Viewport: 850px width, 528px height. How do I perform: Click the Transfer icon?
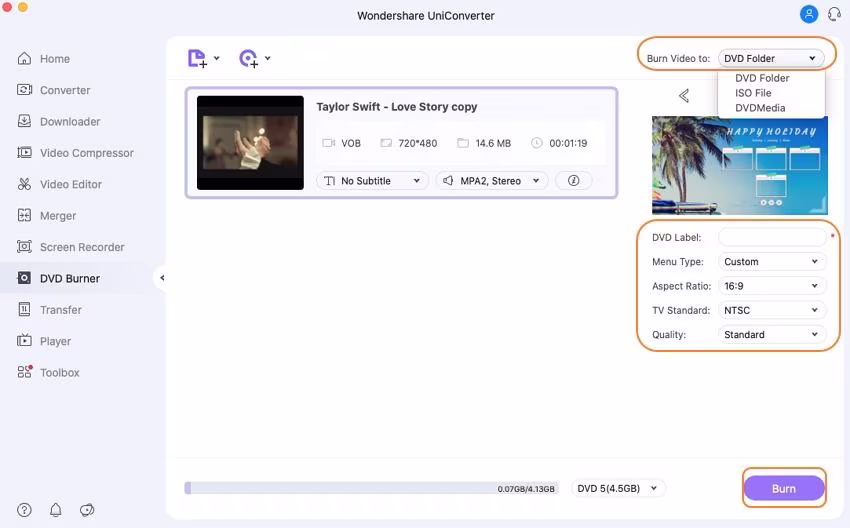point(24,310)
